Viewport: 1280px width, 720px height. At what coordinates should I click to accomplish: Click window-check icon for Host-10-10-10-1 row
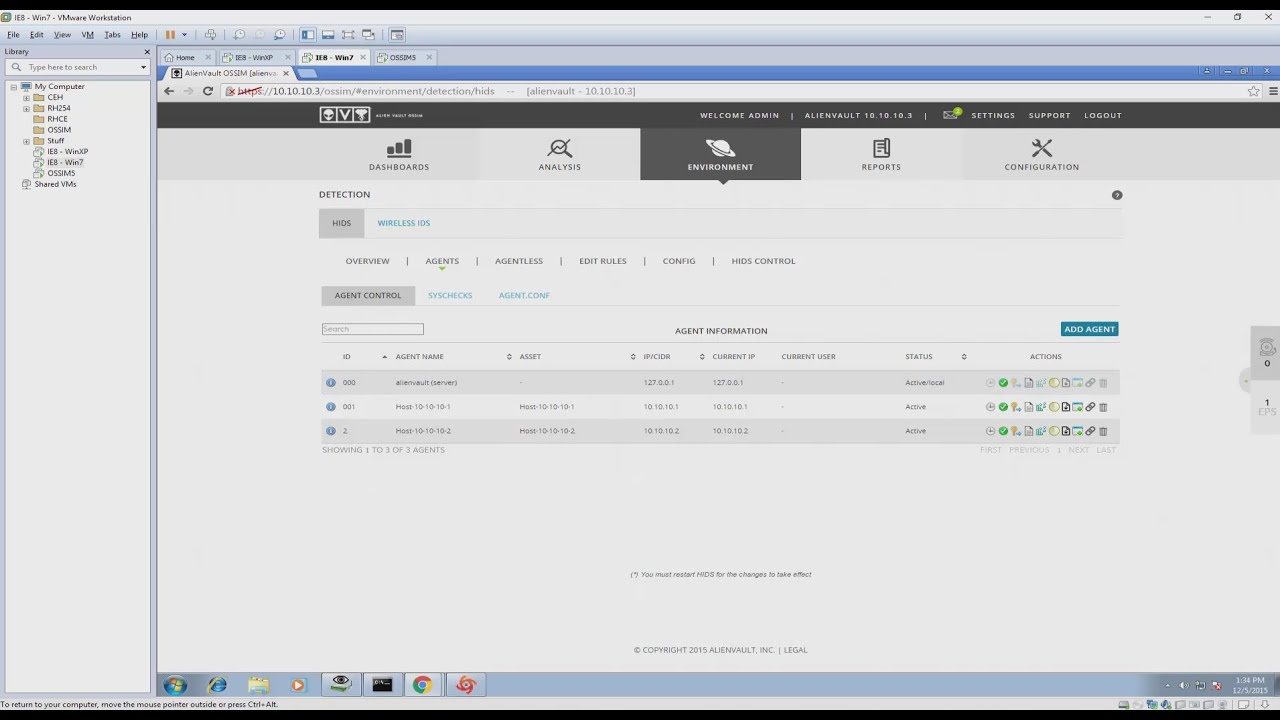tap(1078, 407)
